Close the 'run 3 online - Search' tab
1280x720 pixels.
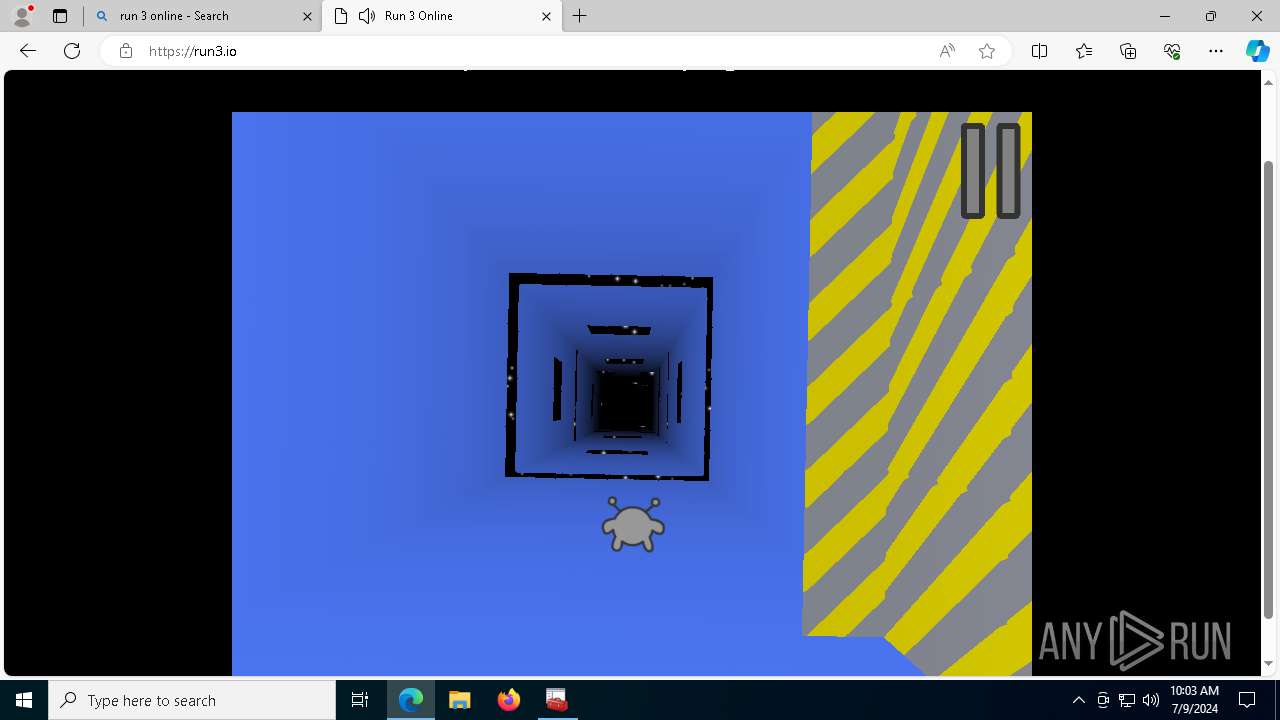pyautogui.click(x=307, y=16)
